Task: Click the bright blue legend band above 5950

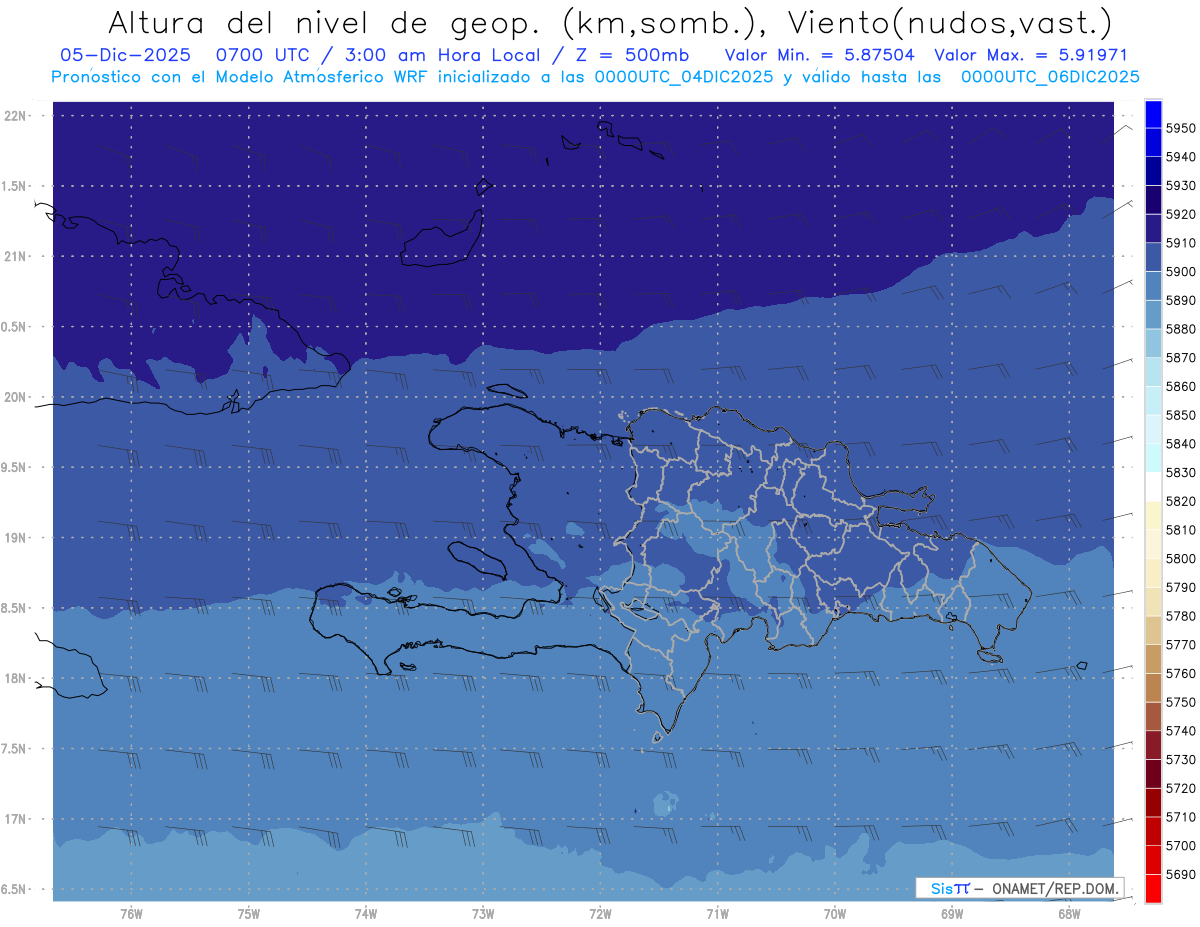Action: click(1153, 114)
